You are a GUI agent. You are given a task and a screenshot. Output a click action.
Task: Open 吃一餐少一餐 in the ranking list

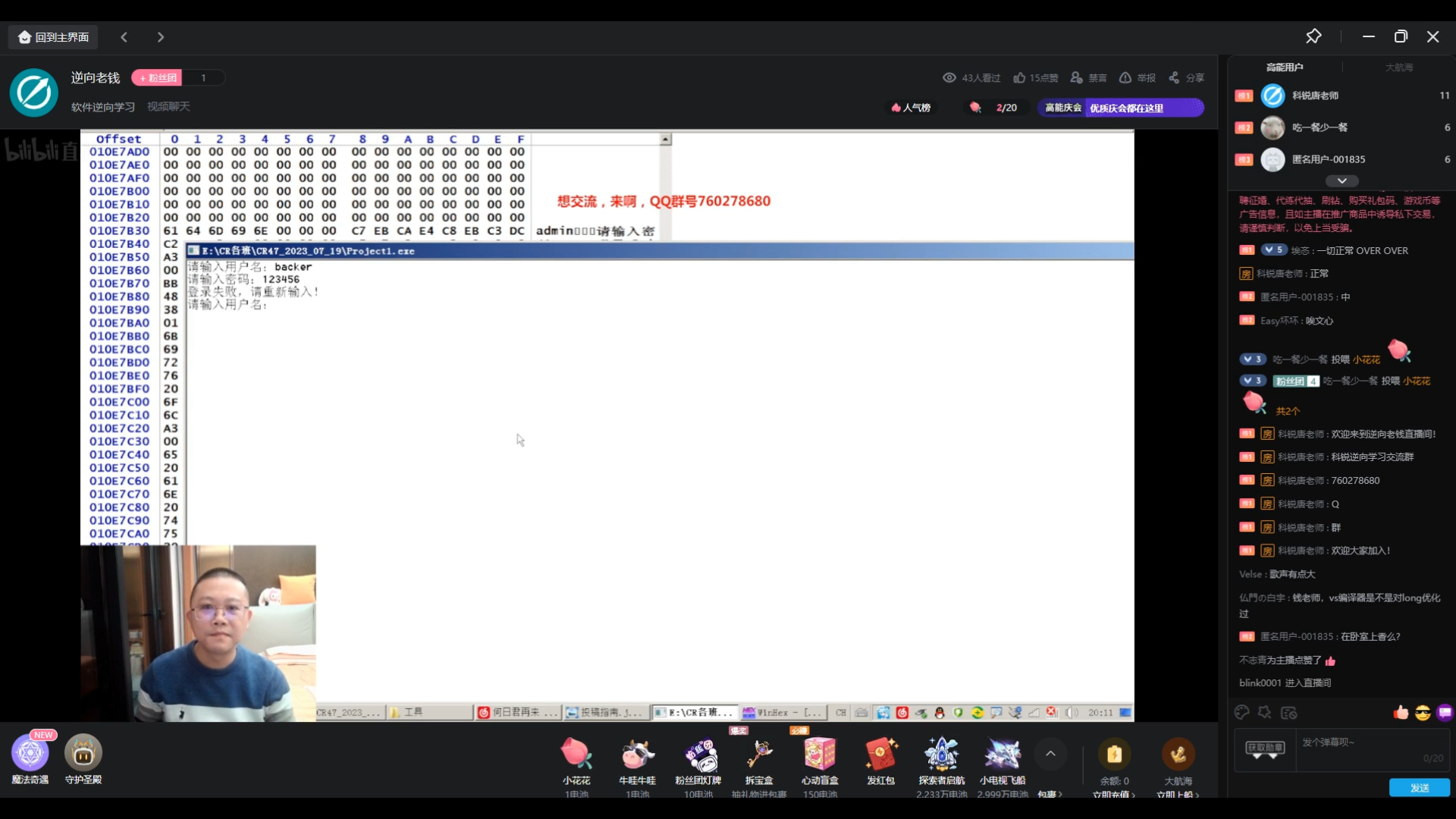[x=1341, y=127]
